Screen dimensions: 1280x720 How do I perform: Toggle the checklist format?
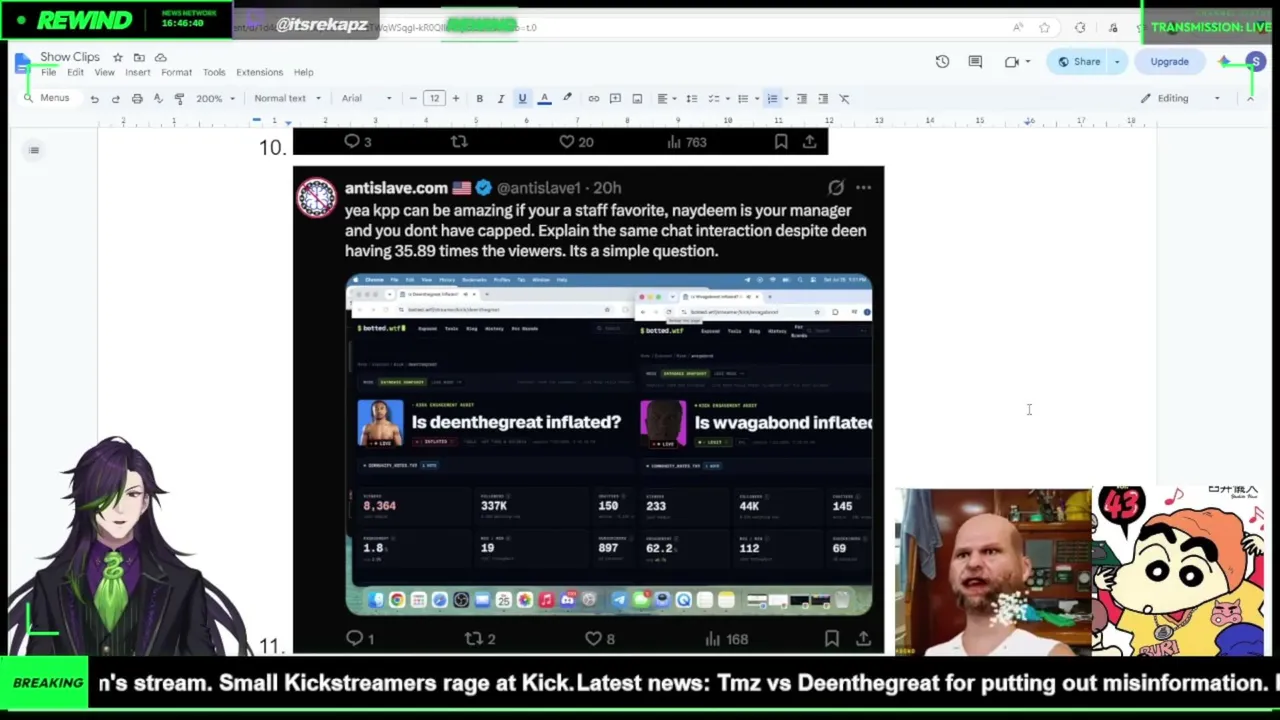point(716,99)
